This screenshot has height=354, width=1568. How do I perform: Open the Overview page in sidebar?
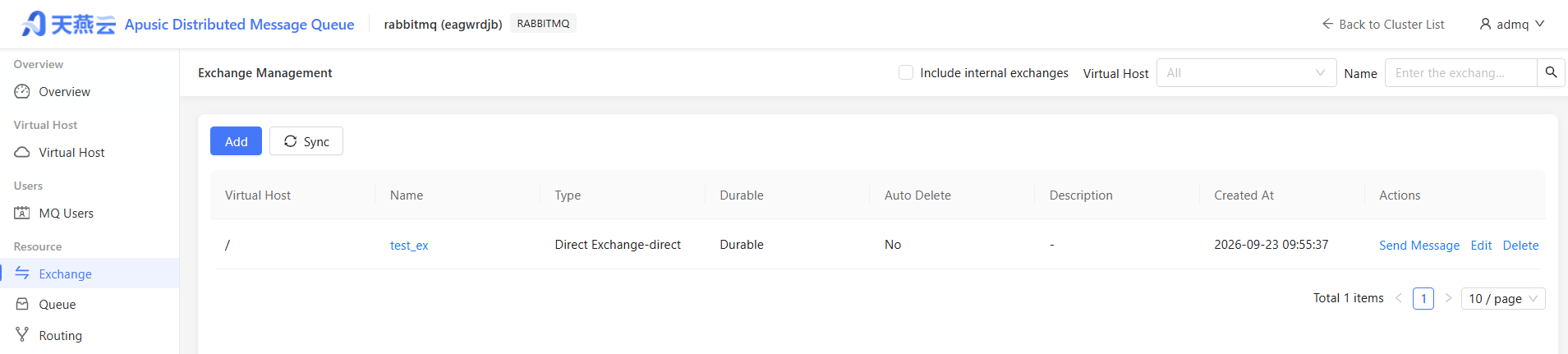coord(90,91)
